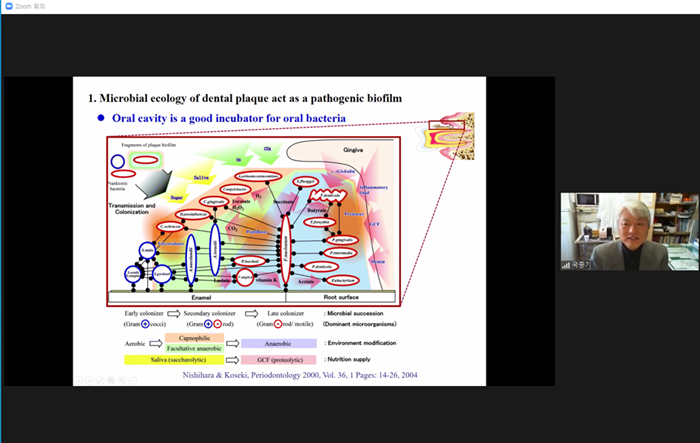Open the more options ellipsis on the slide
700x443 pixels.
[133, 380]
